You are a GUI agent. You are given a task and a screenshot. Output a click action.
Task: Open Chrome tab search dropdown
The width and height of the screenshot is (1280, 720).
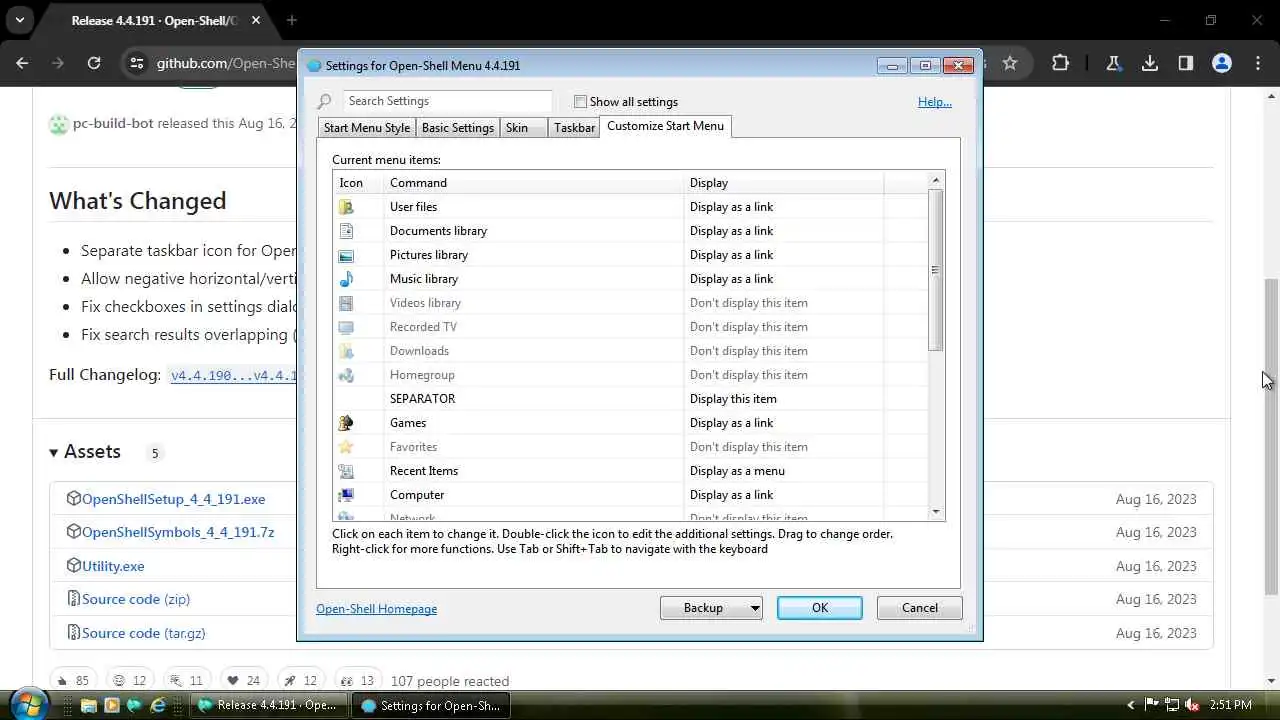19,20
